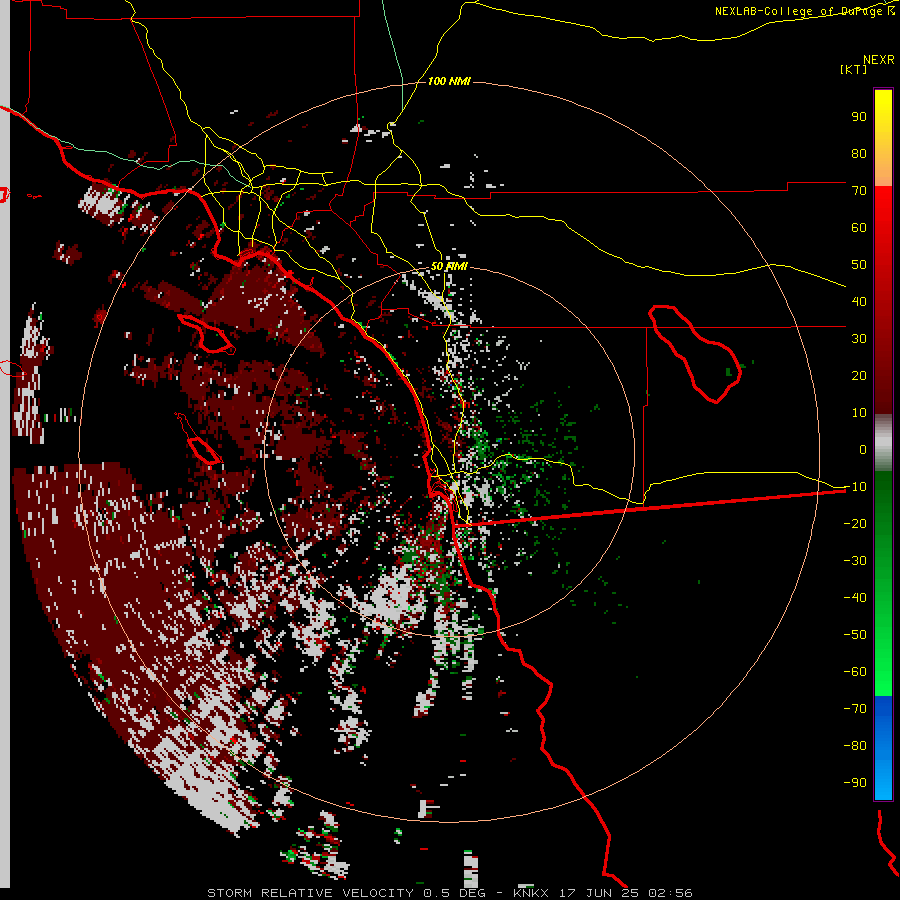The image size is (900, 900).
Task: Click the 70 value on the velocity scale
Action: pos(859,191)
